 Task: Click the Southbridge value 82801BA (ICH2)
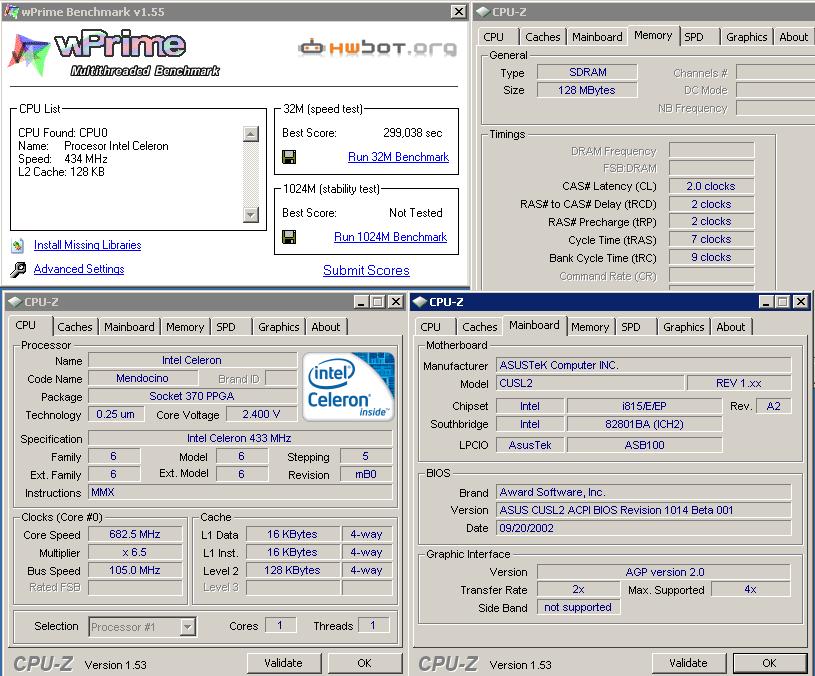[644, 425]
